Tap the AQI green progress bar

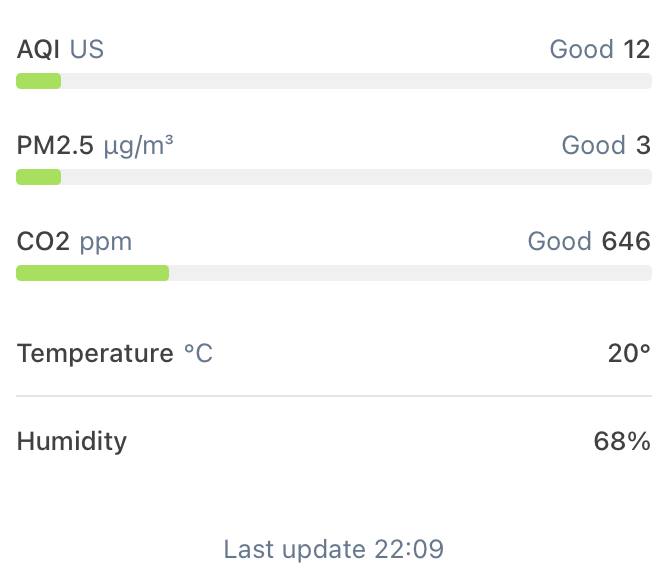(38, 81)
